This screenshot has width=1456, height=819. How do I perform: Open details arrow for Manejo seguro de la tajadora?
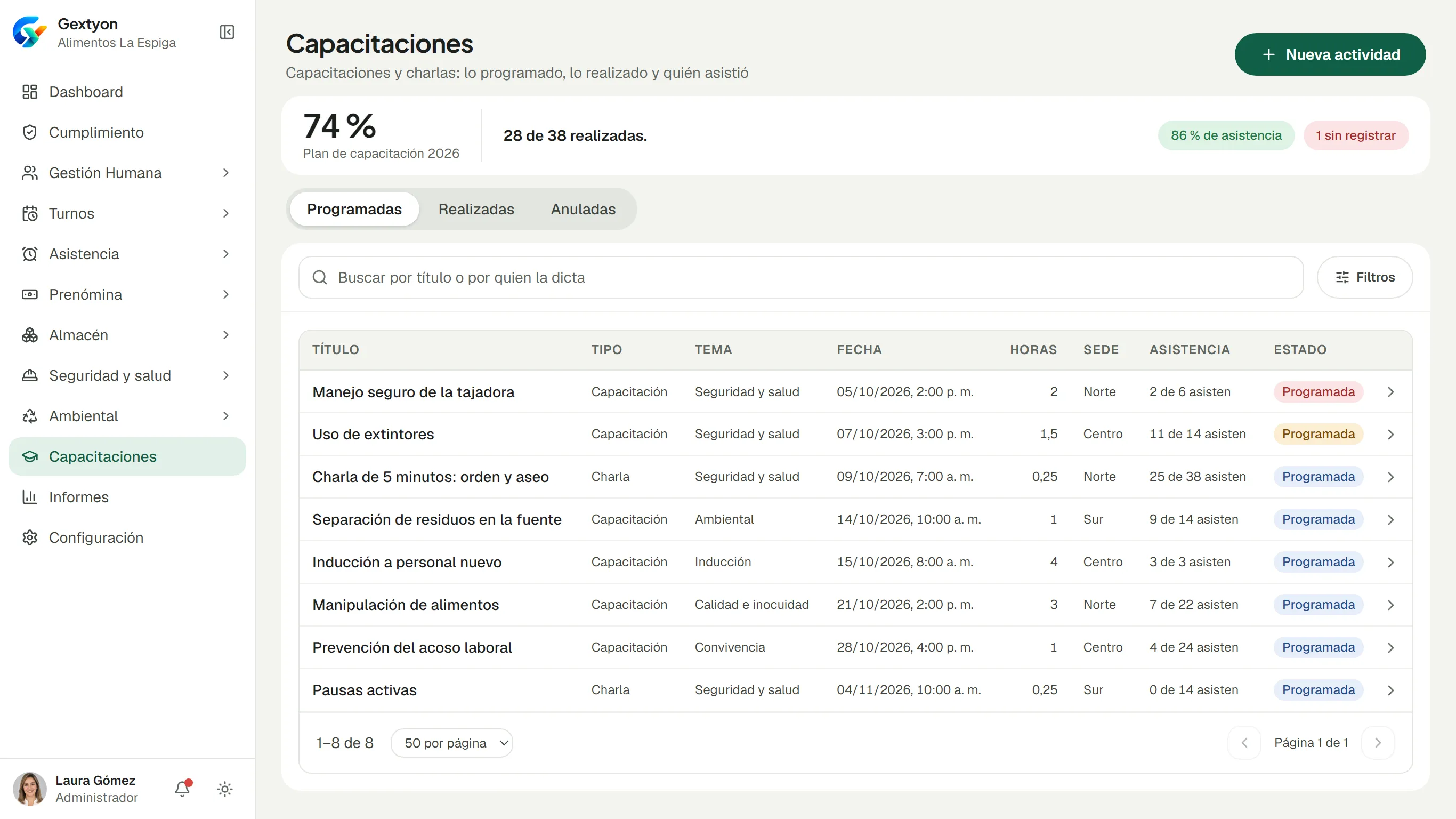pos(1391,392)
